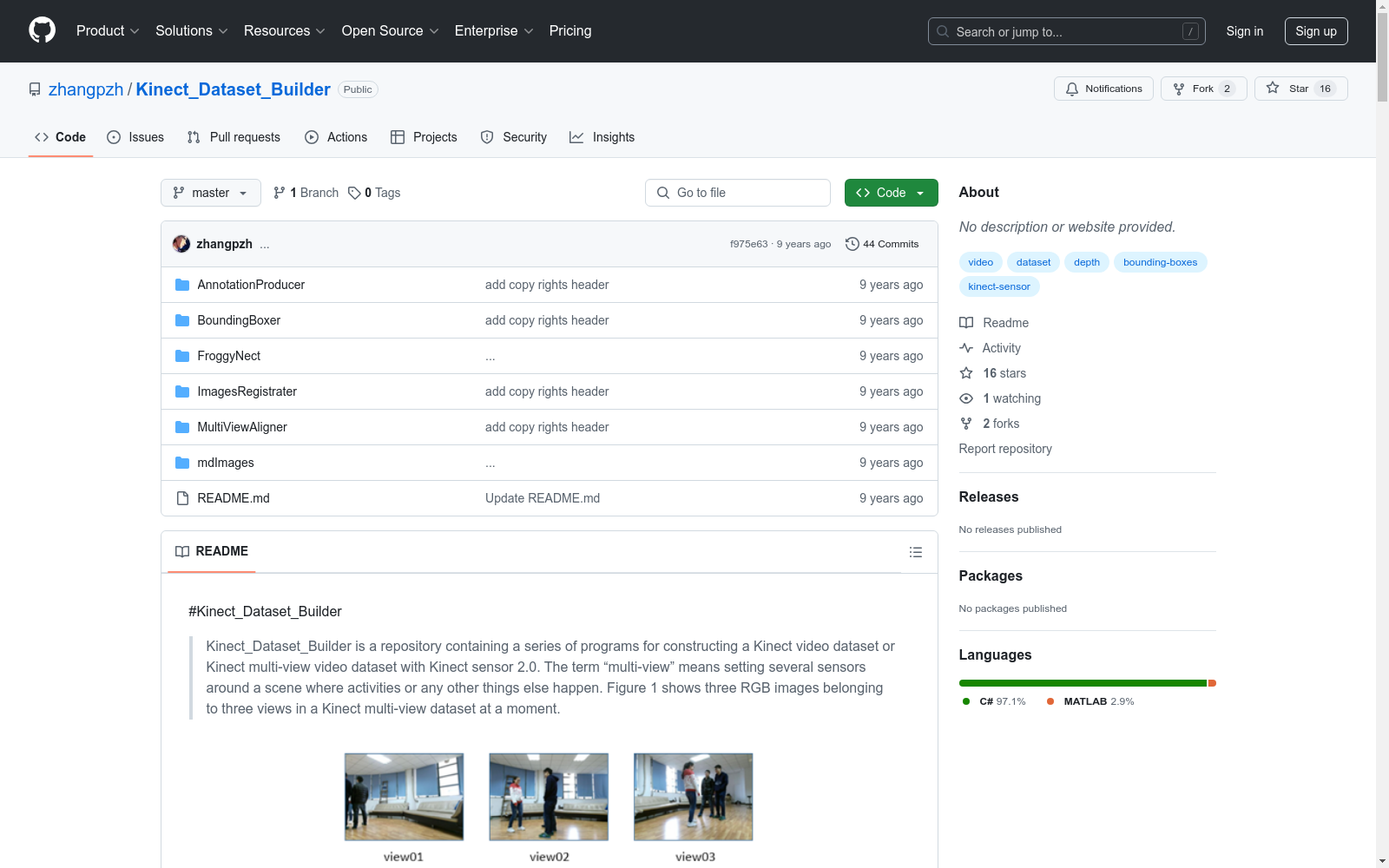Click zhangpzh avatar in commit bar
This screenshot has height=868, width=1389.
point(181,244)
